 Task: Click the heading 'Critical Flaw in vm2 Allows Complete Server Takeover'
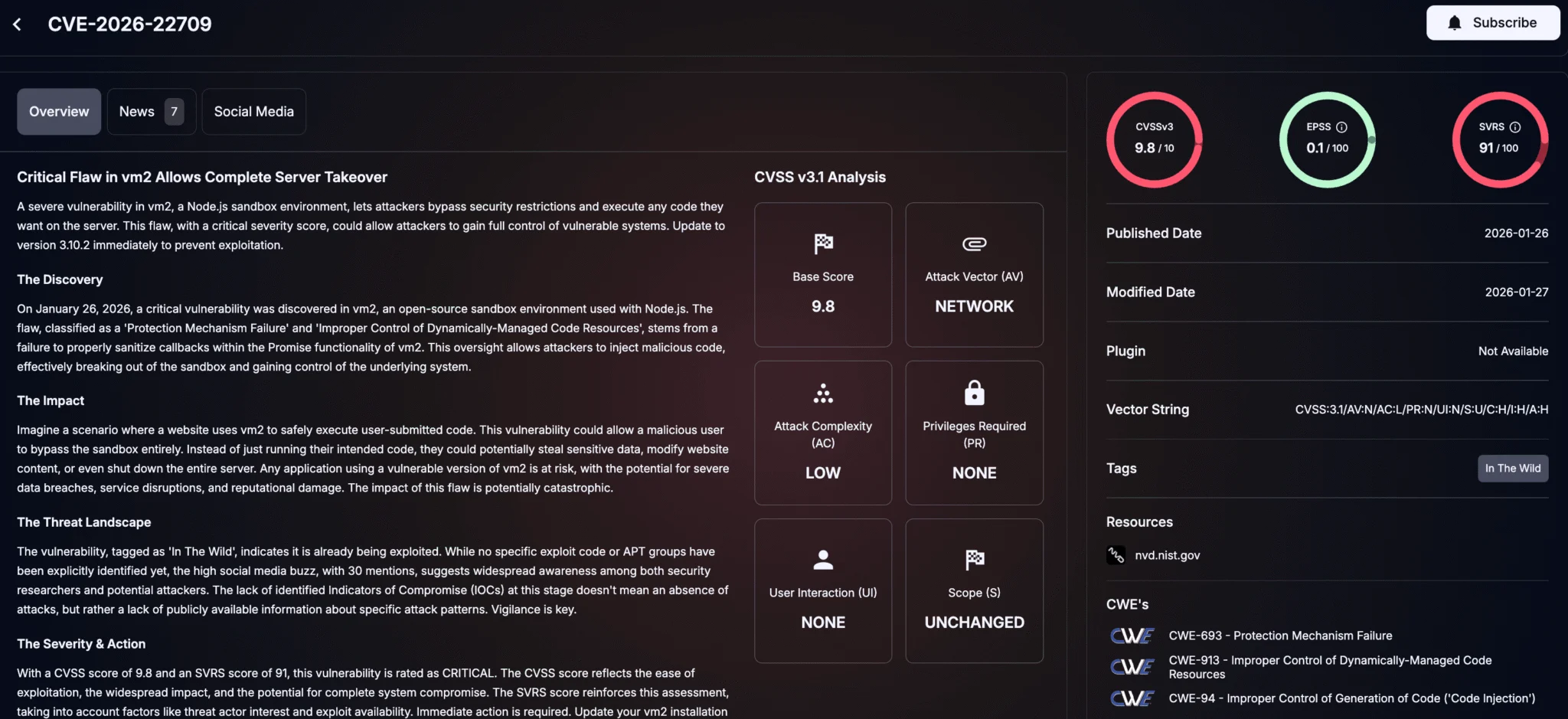pyautogui.click(x=202, y=178)
